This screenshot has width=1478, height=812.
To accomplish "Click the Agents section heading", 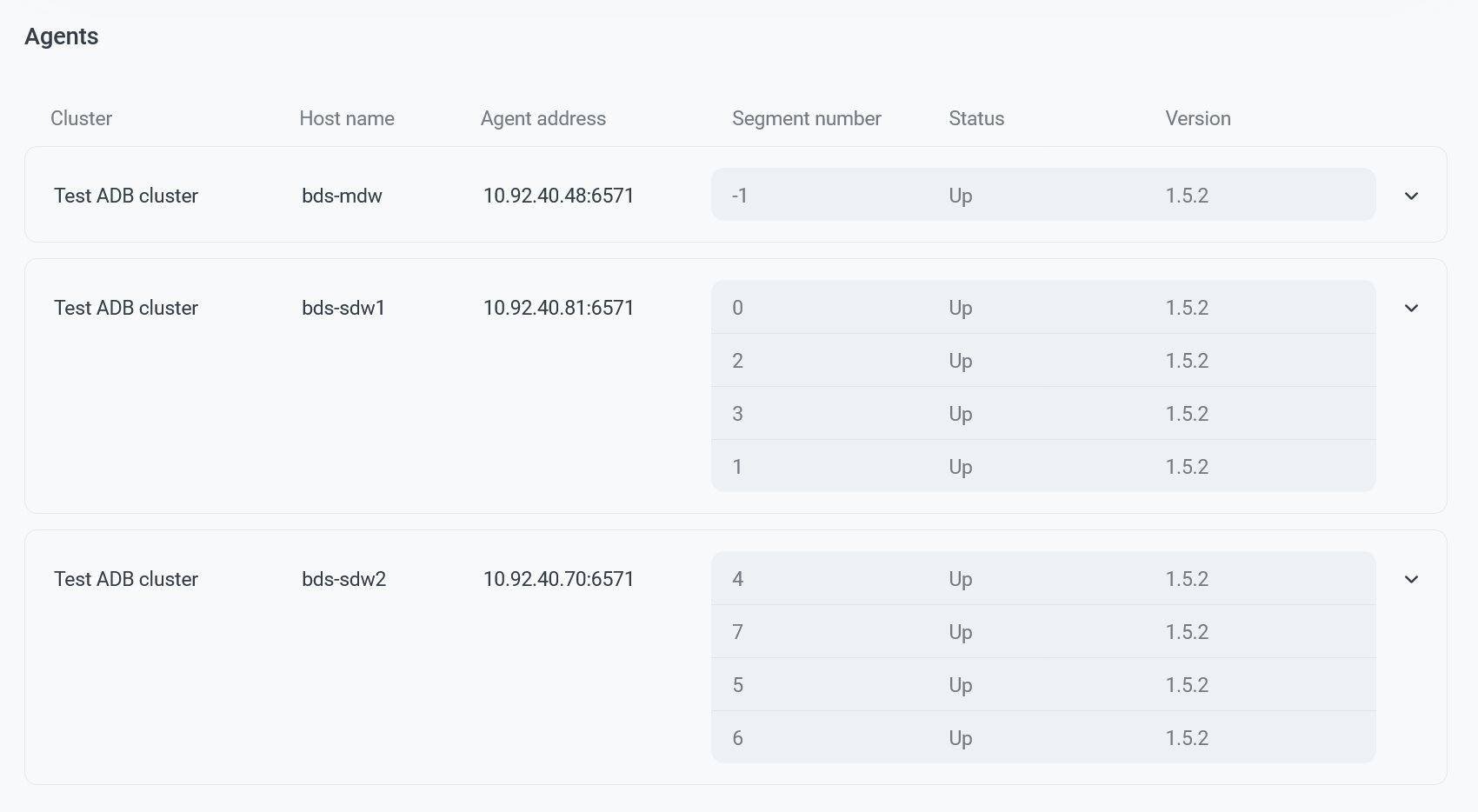I will tap(61, 37).
